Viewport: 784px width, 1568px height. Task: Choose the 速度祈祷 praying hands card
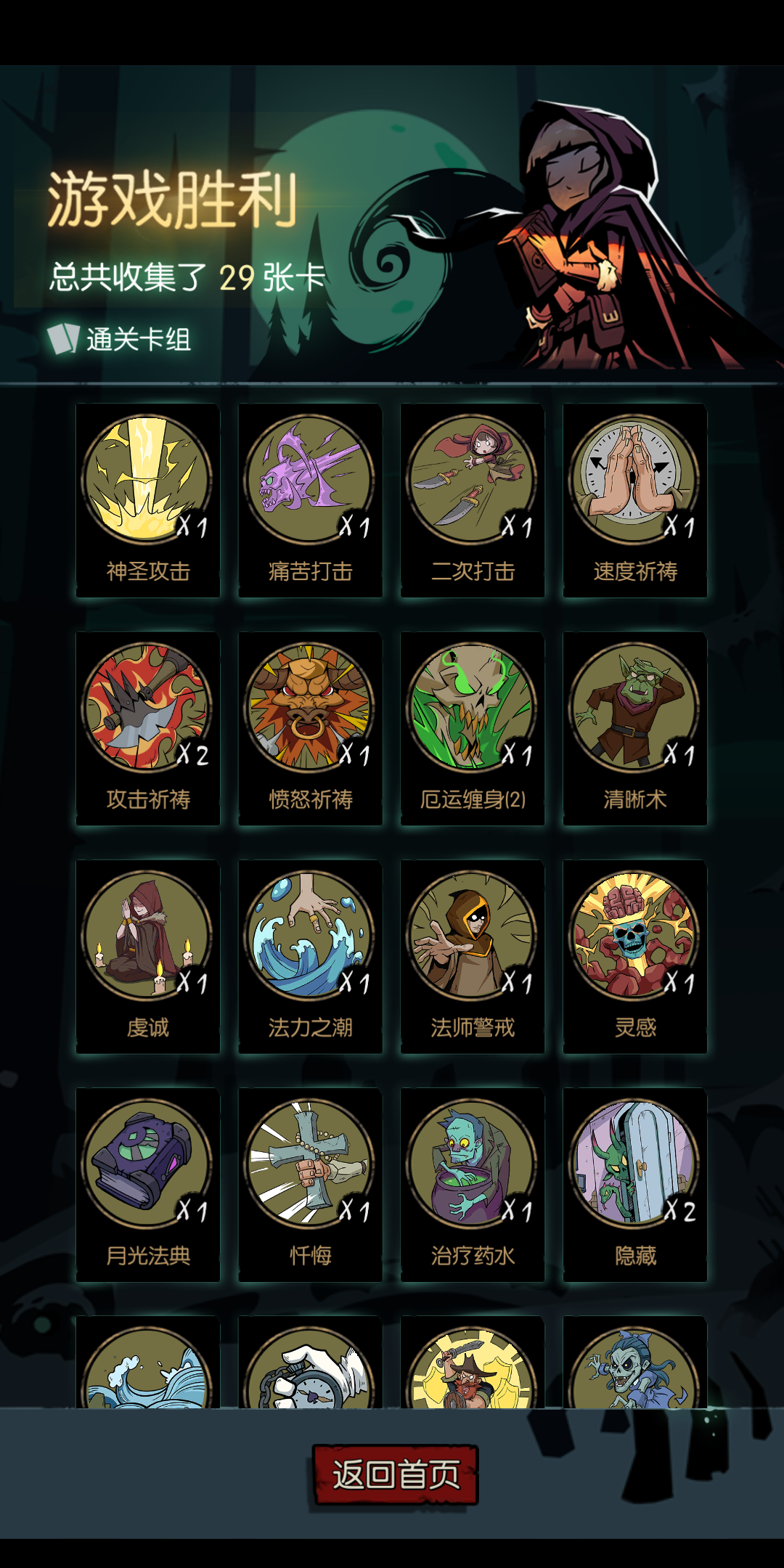coord(635,500)
